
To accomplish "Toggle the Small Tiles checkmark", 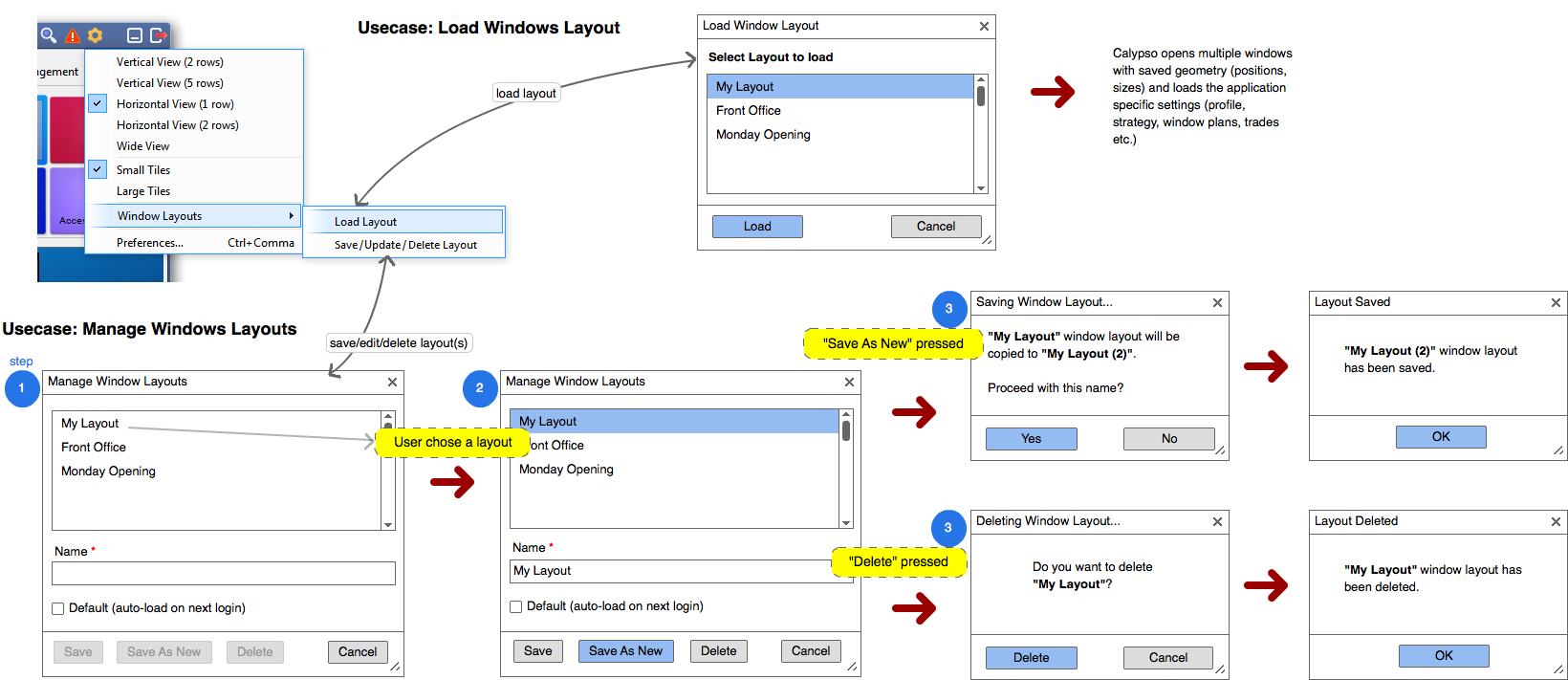I will pos(98,169).
